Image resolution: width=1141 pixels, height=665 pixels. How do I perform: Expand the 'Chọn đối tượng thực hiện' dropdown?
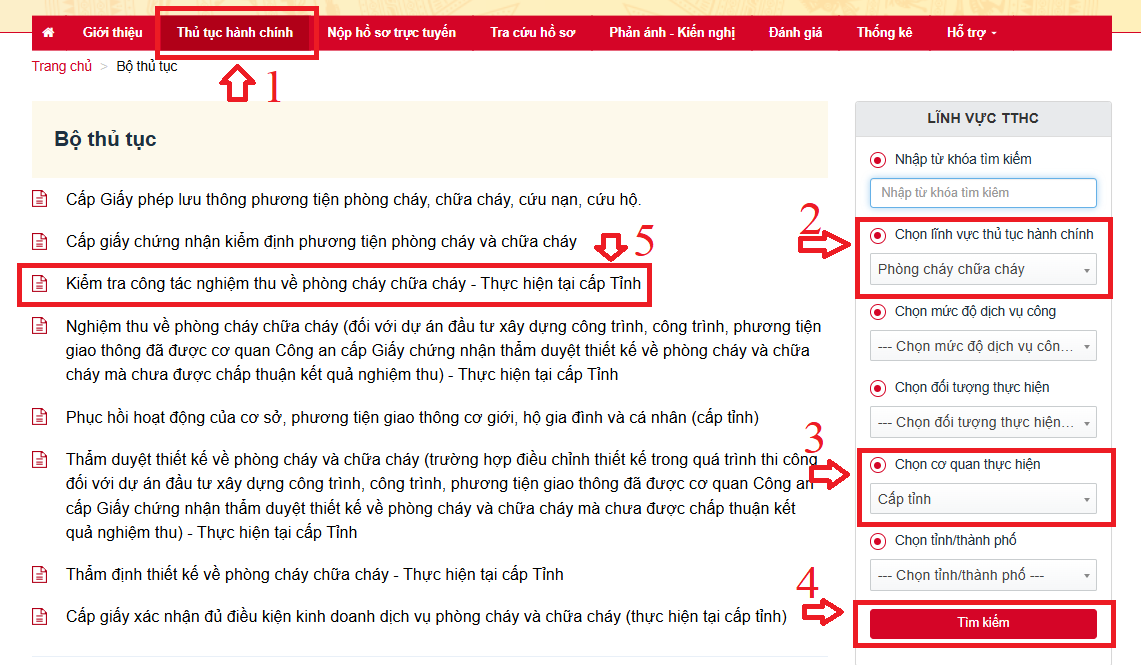pos(983,422)
